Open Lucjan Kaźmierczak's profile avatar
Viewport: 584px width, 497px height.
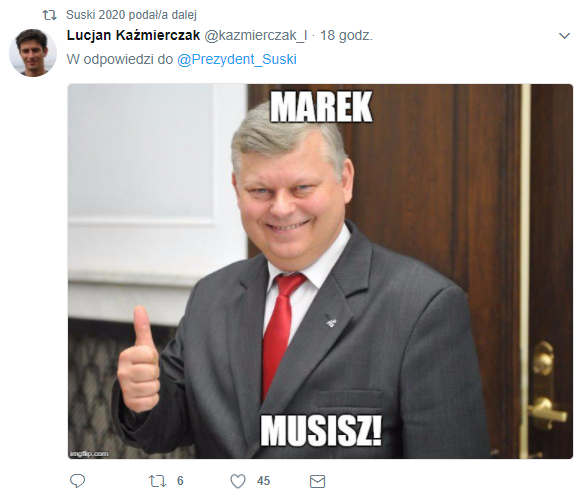coord(33,53)
